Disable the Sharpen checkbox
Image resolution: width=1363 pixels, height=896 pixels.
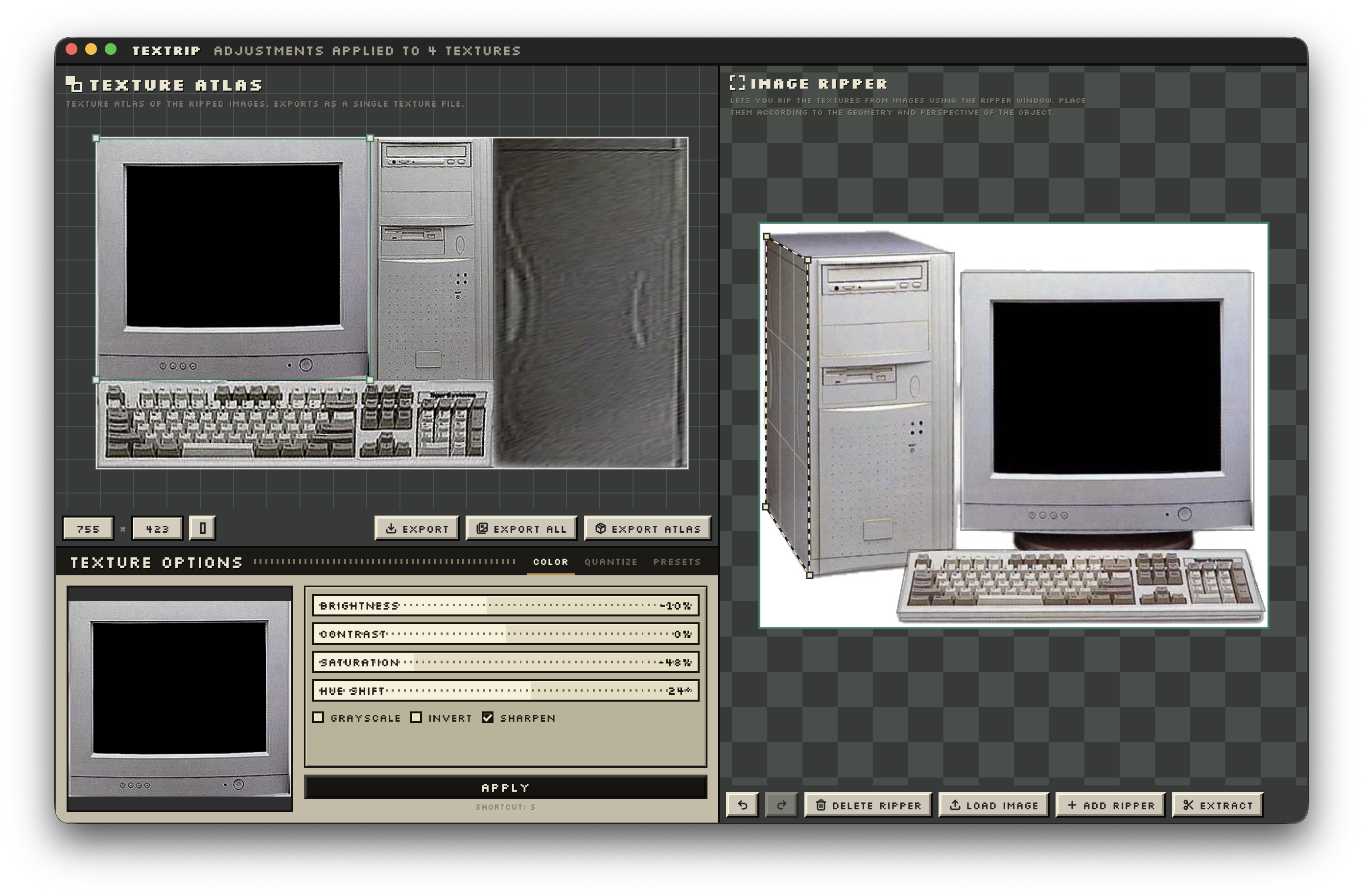click(x=487, y=717)
